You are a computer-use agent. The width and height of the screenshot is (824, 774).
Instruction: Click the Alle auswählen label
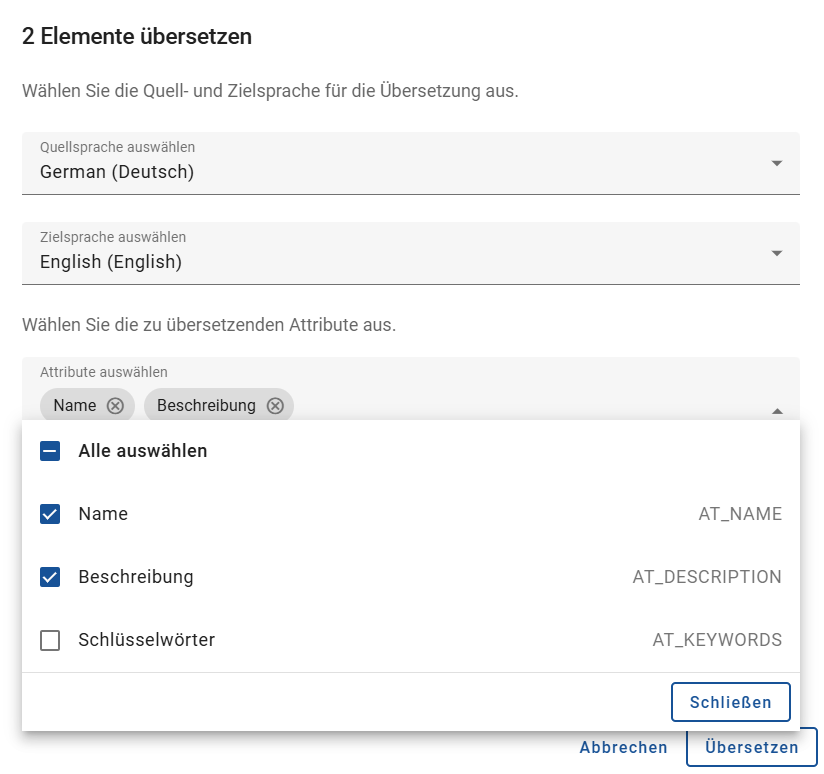tap(143, 451)
